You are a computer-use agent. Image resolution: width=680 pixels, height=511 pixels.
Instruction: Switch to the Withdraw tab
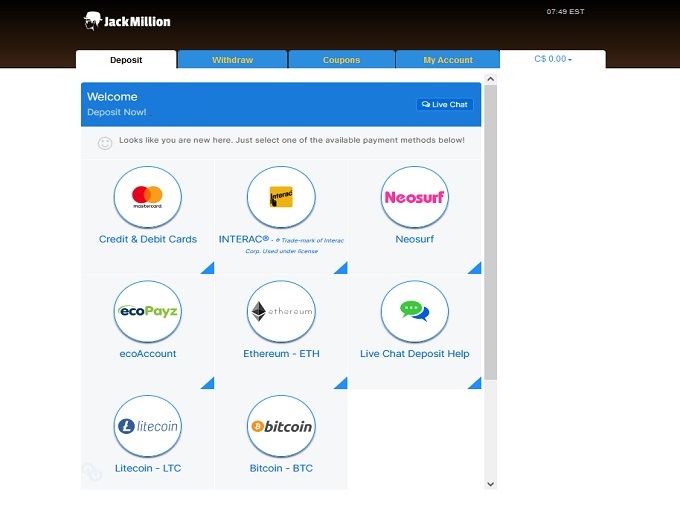[232, 60]
